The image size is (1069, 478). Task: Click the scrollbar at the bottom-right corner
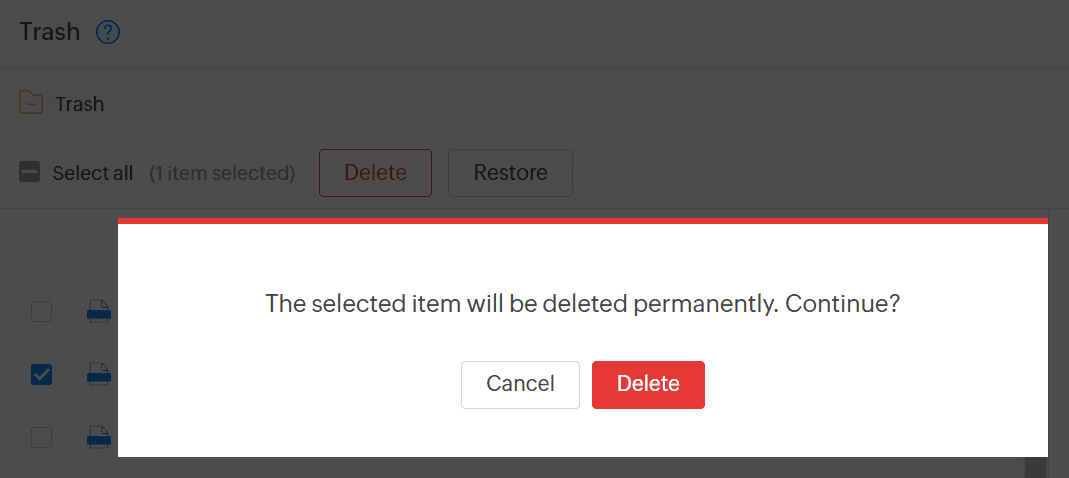pos(1035,467)
